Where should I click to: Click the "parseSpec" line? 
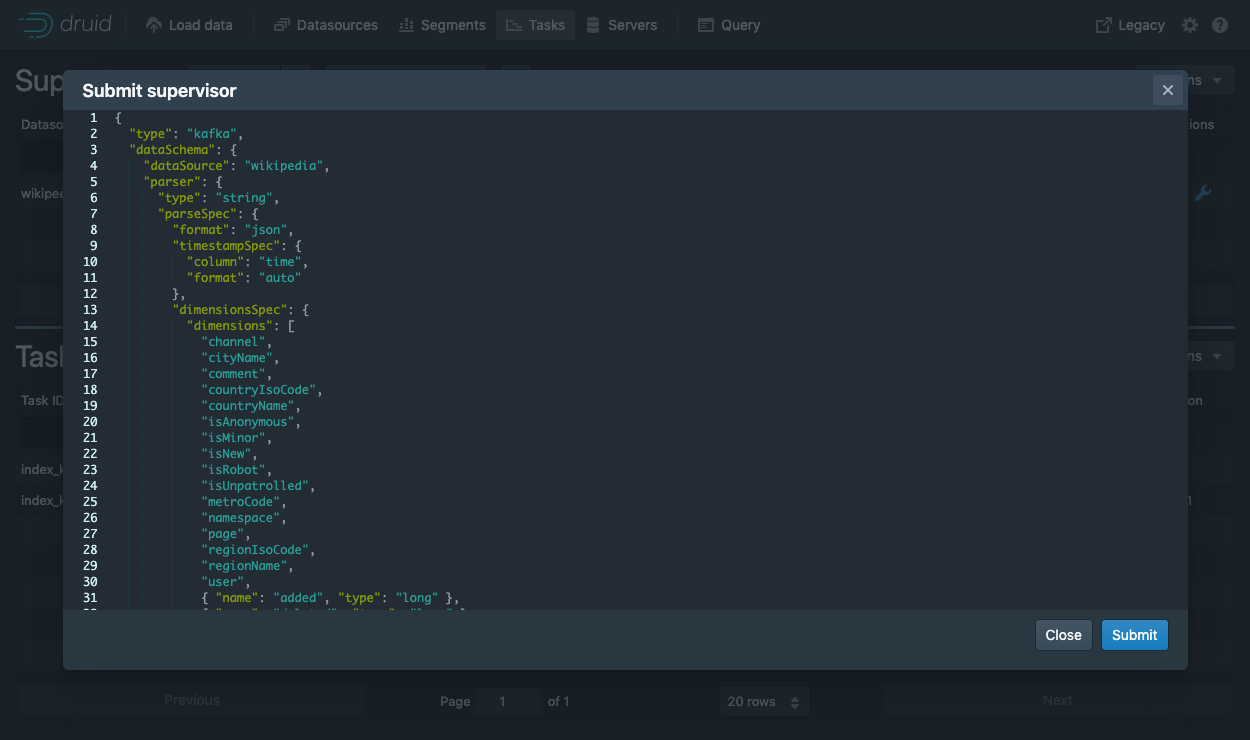pos(208,214)
